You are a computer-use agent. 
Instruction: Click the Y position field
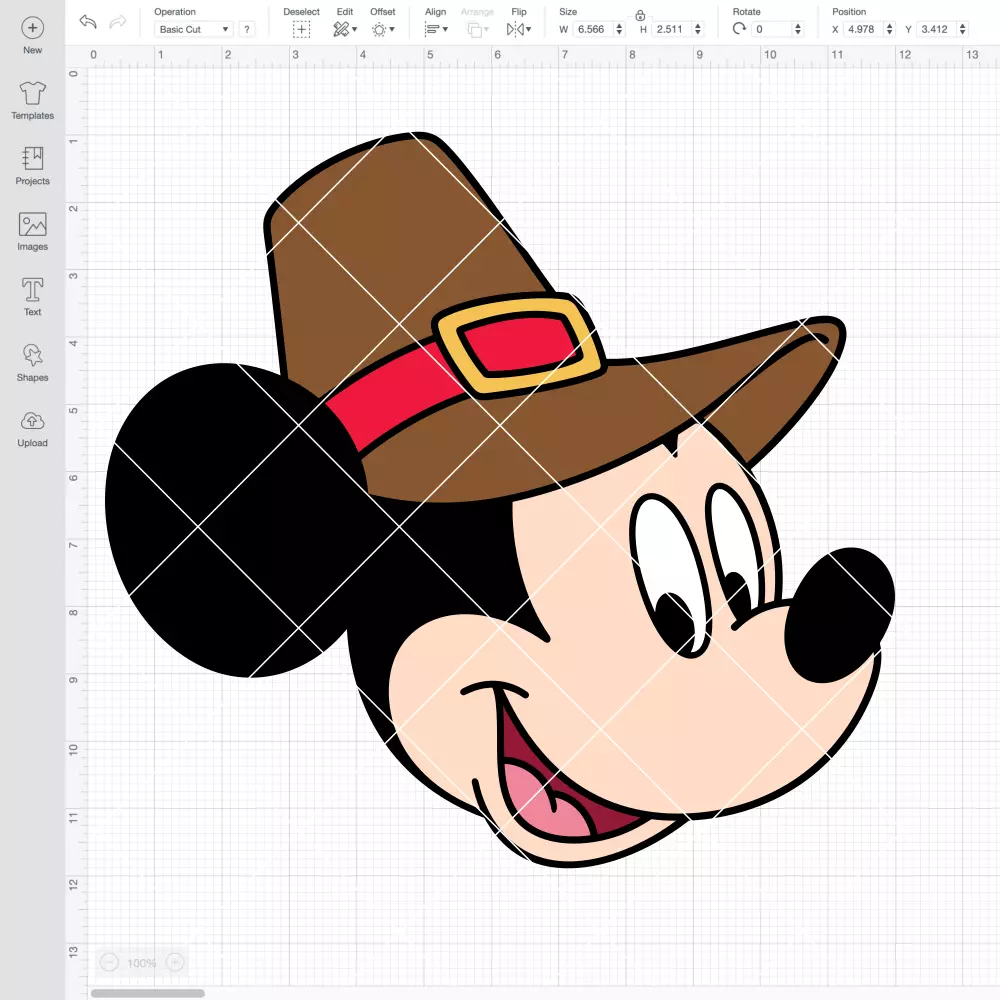click(x=937, y=29)
